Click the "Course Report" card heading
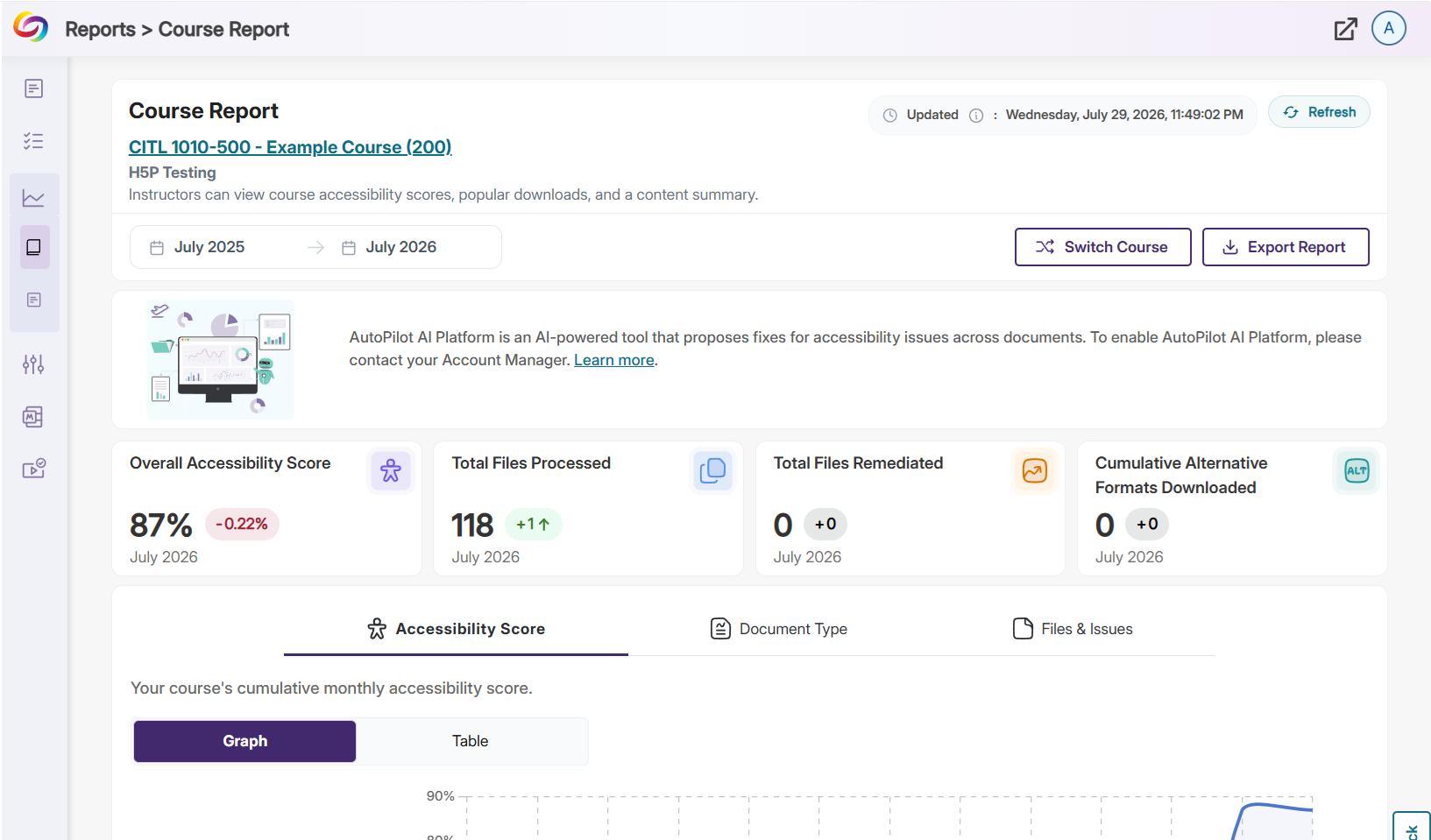Screen dimensions: 1431x840 point(203,111)
